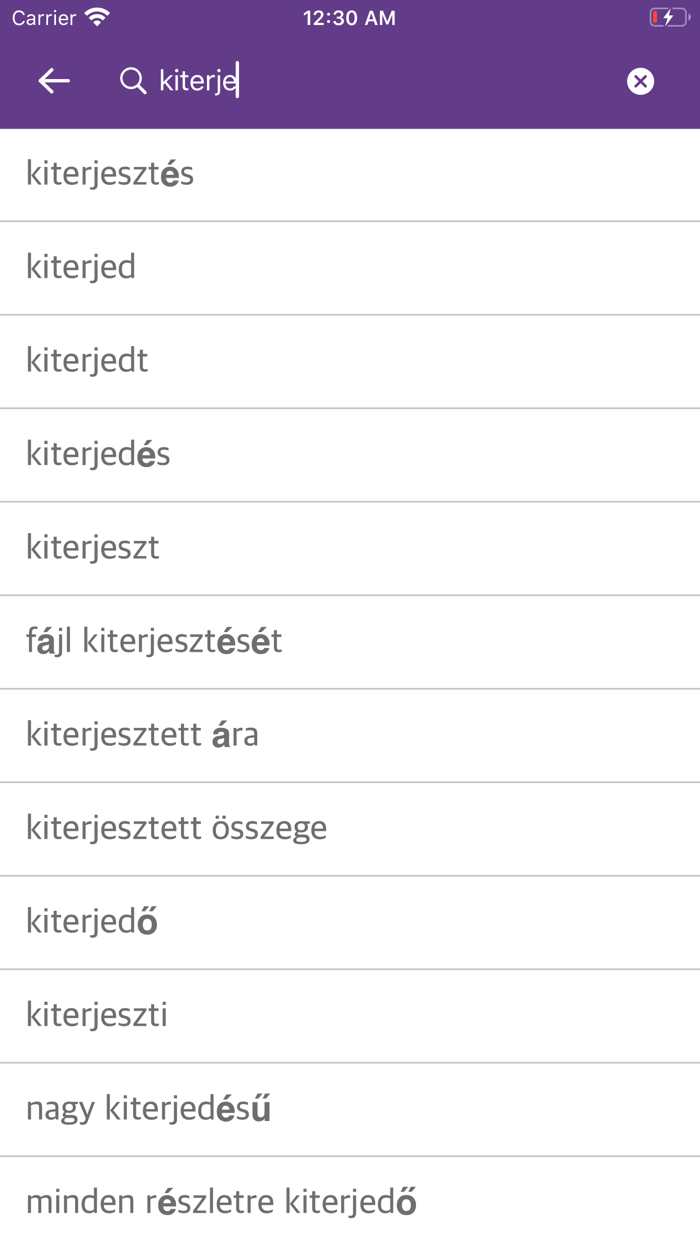Open the entry kiterjed
The image size is (700, 1244).
[80, 267]
